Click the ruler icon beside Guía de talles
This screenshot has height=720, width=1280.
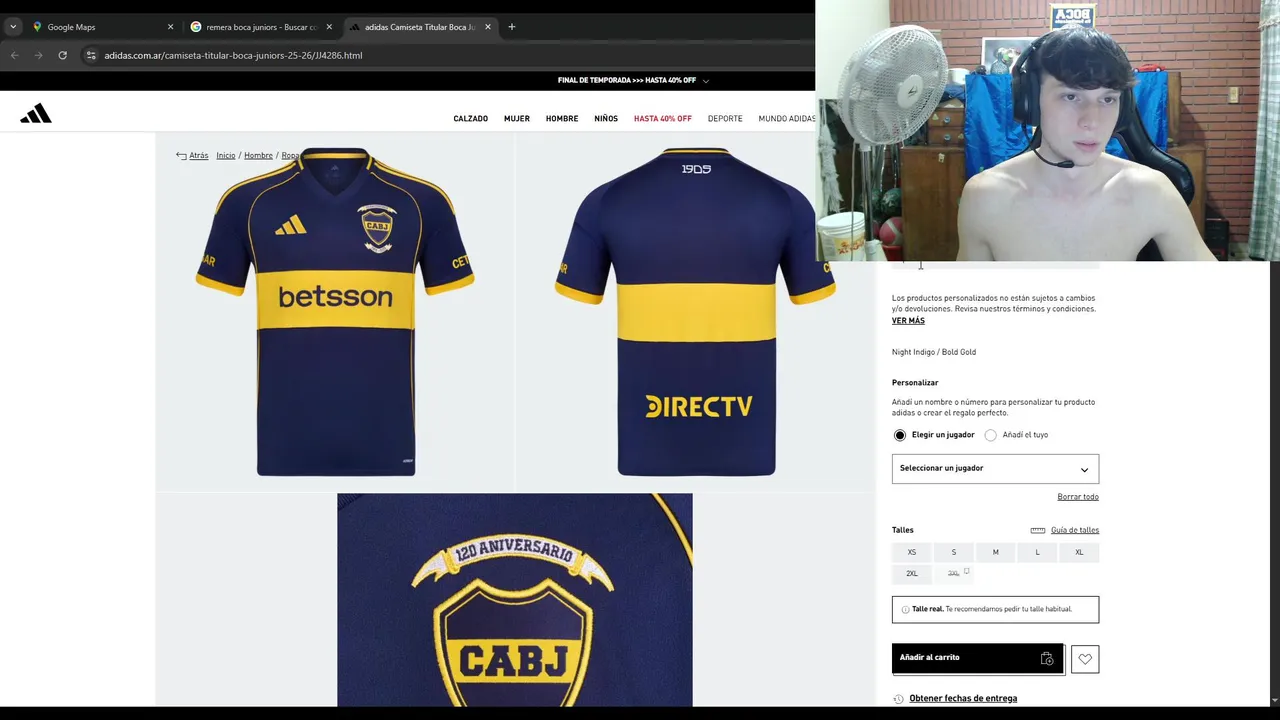point(1038,530)
